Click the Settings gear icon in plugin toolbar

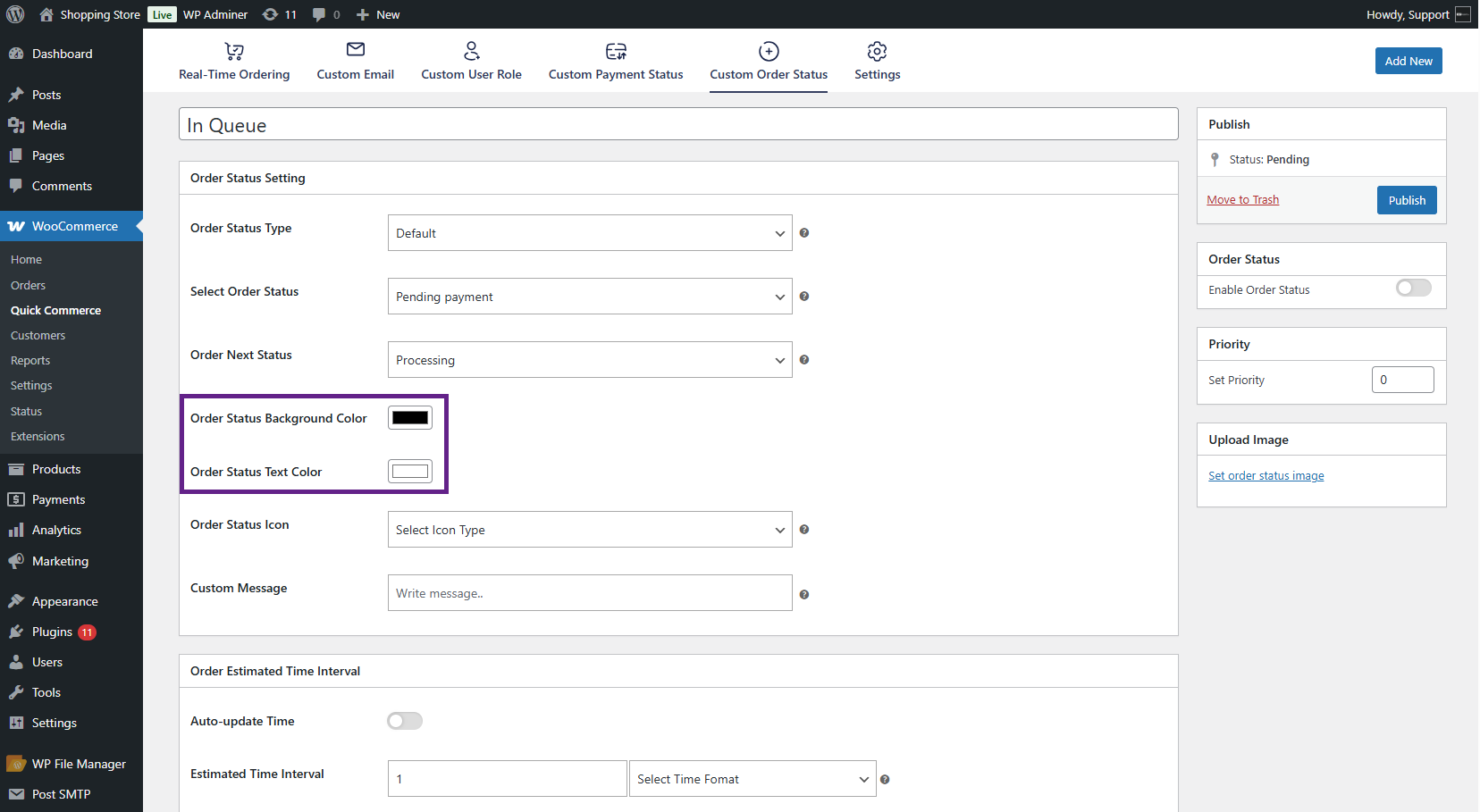(877, 51)
